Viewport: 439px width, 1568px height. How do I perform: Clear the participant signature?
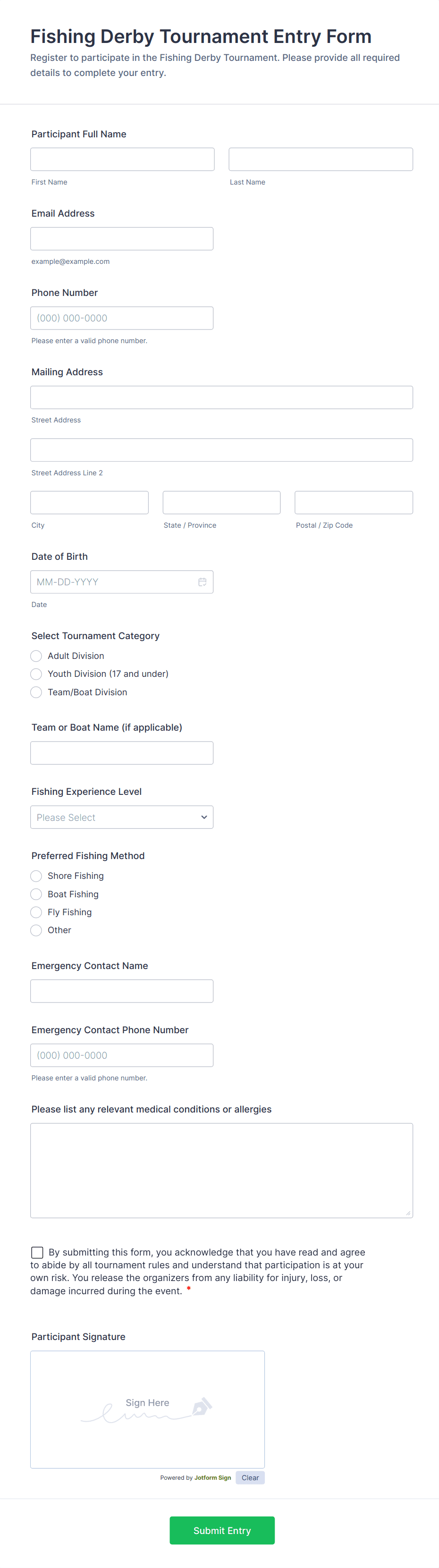pos(250,1477)
